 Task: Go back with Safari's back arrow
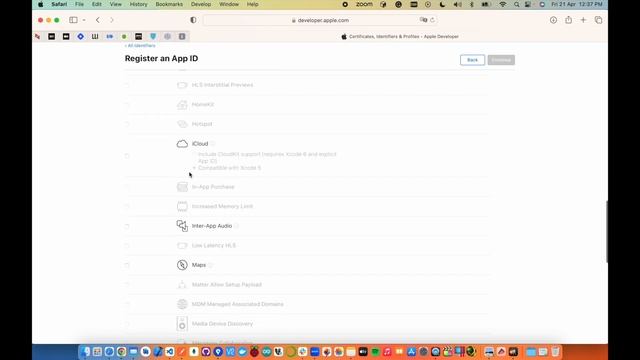[x=98, y=20]
